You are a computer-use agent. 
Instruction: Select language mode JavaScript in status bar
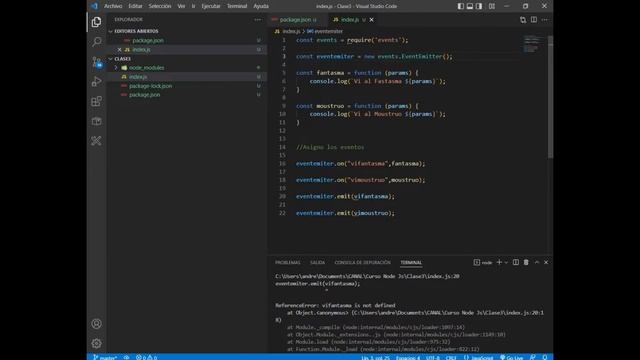click(482, 358)
